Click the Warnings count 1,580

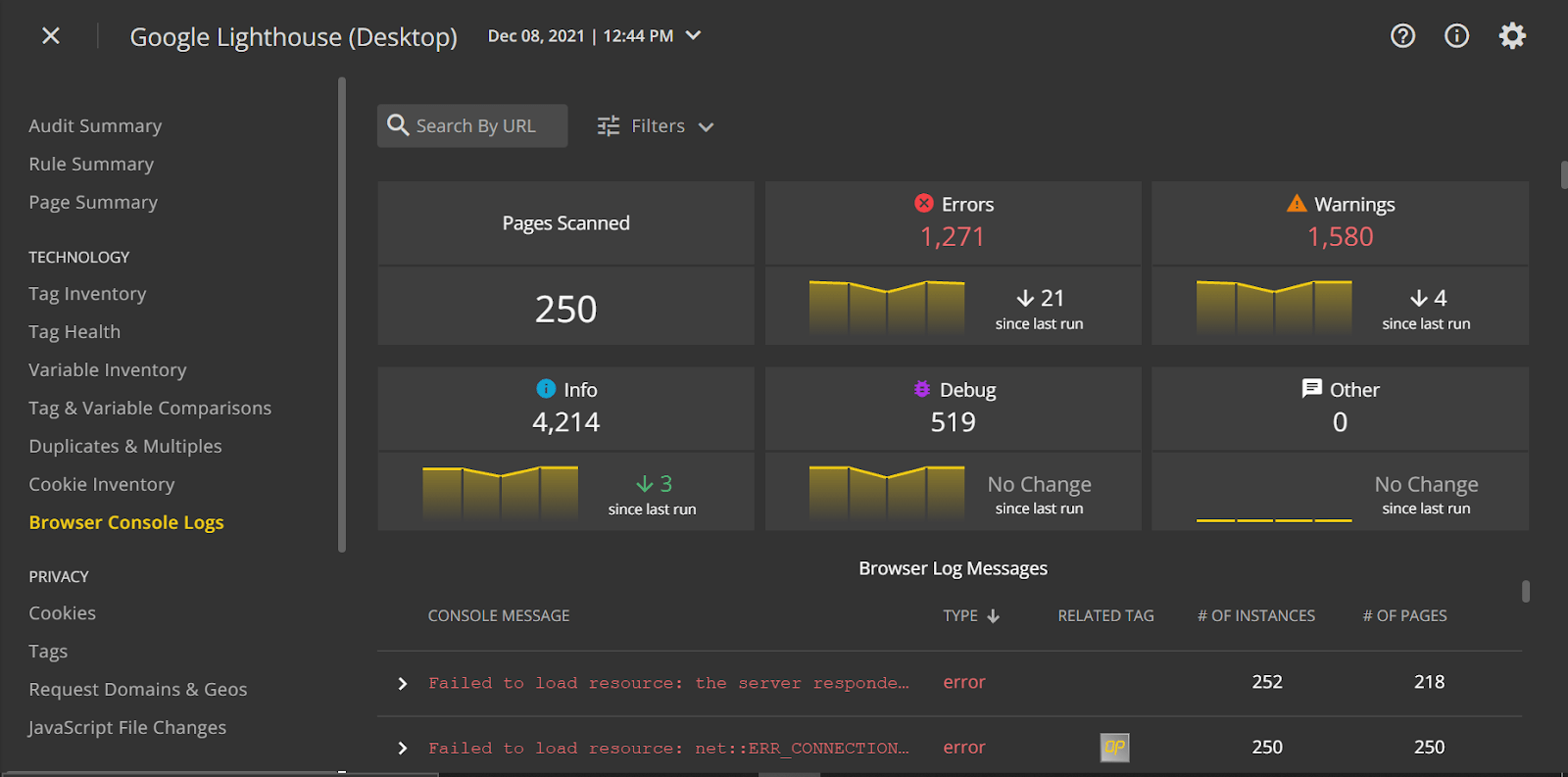(x=1340, y=236)
